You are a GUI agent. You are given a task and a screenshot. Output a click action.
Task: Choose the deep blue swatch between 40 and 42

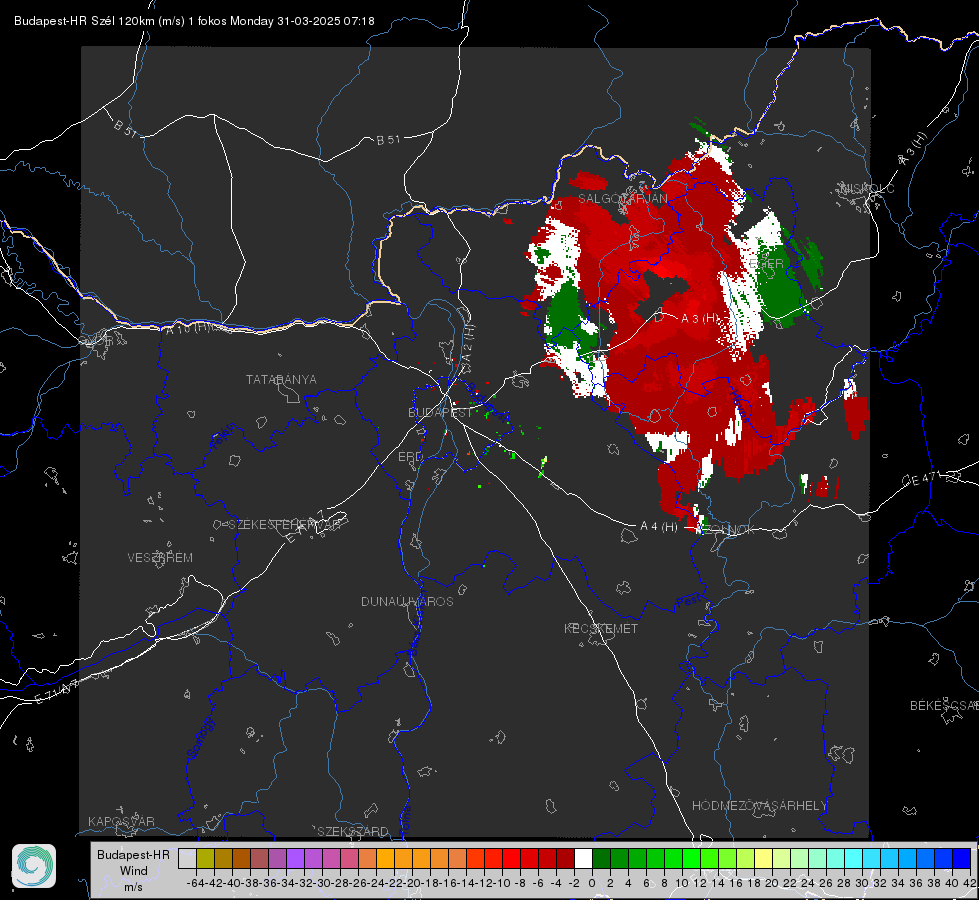click(962, 858)
